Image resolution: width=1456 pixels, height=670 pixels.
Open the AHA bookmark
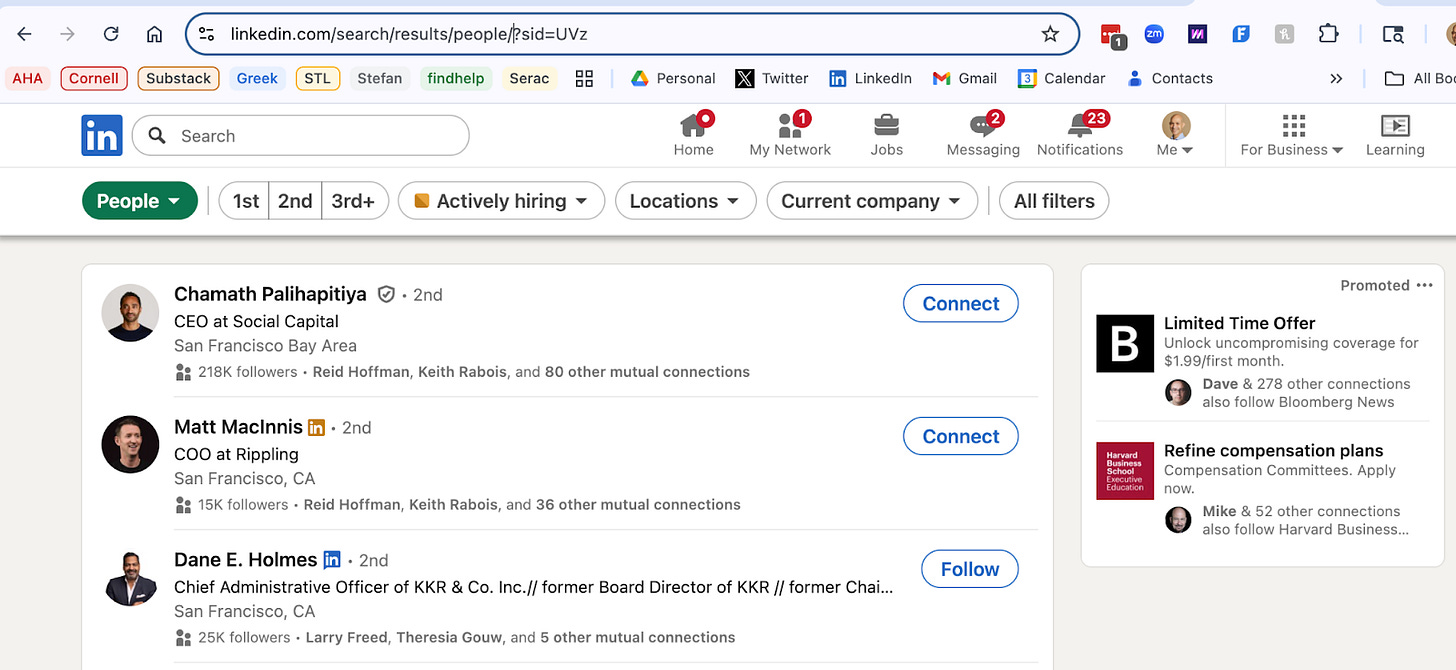click(x=28, y=78)
